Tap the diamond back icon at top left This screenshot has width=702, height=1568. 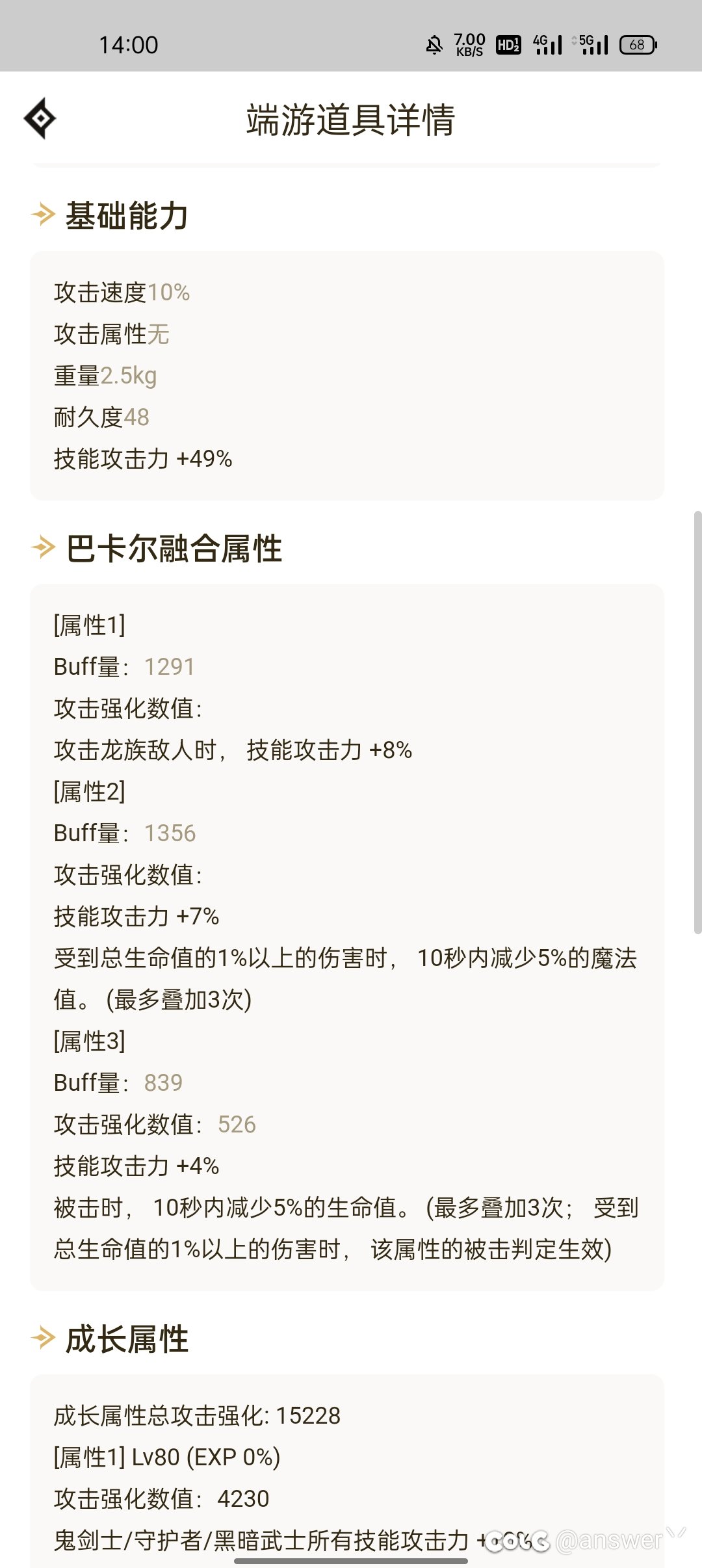tap(40, 118)
